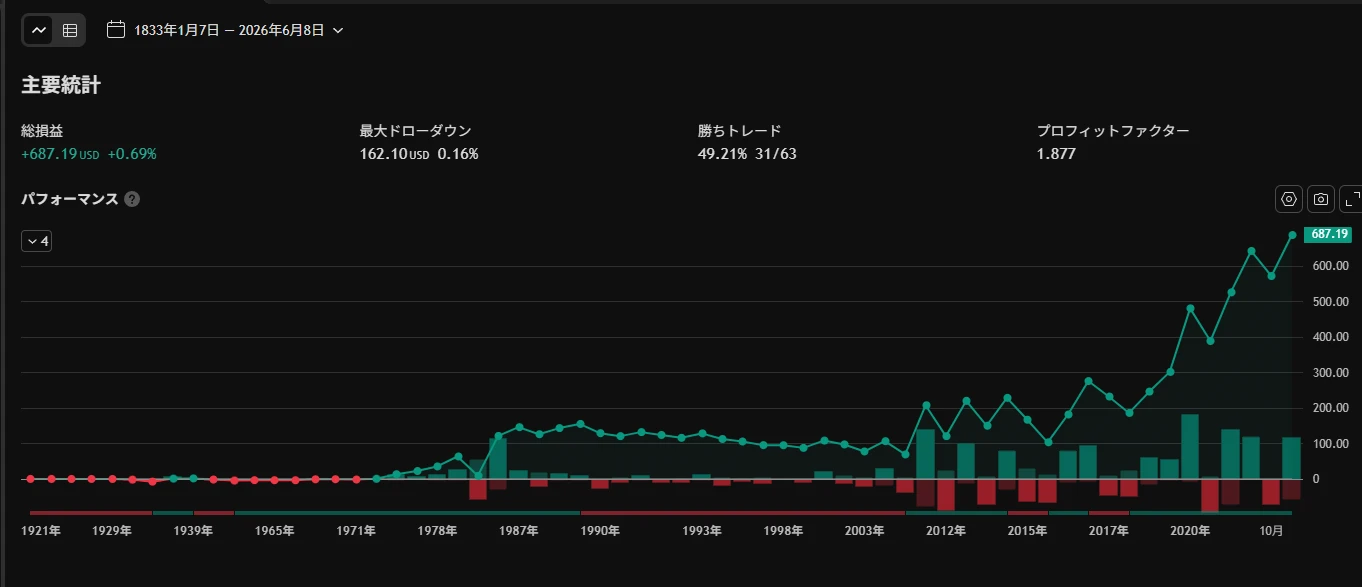Viewport: 1362px width, 587px height.
Task: Click the 0.16% drawdown percentage
Action: click(x=458, y=154)
